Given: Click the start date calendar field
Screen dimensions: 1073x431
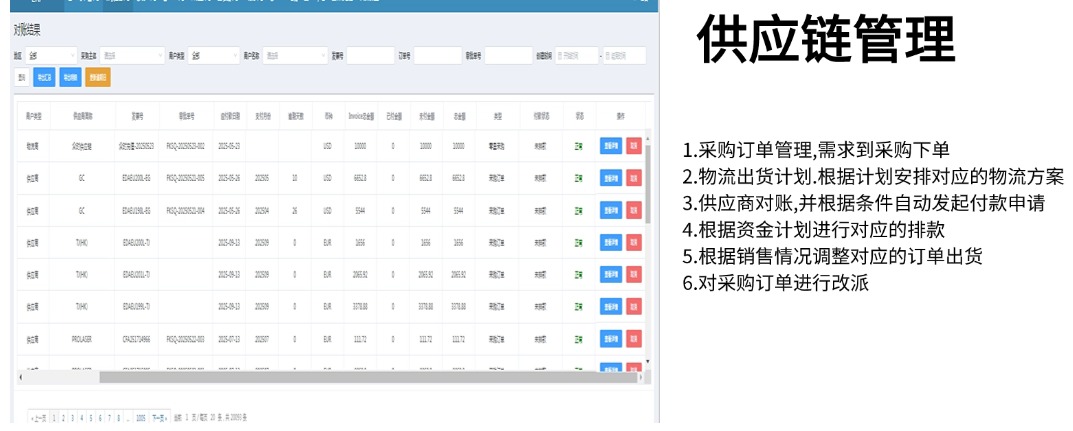Looking at the screenshot, I should coord(575,55).
